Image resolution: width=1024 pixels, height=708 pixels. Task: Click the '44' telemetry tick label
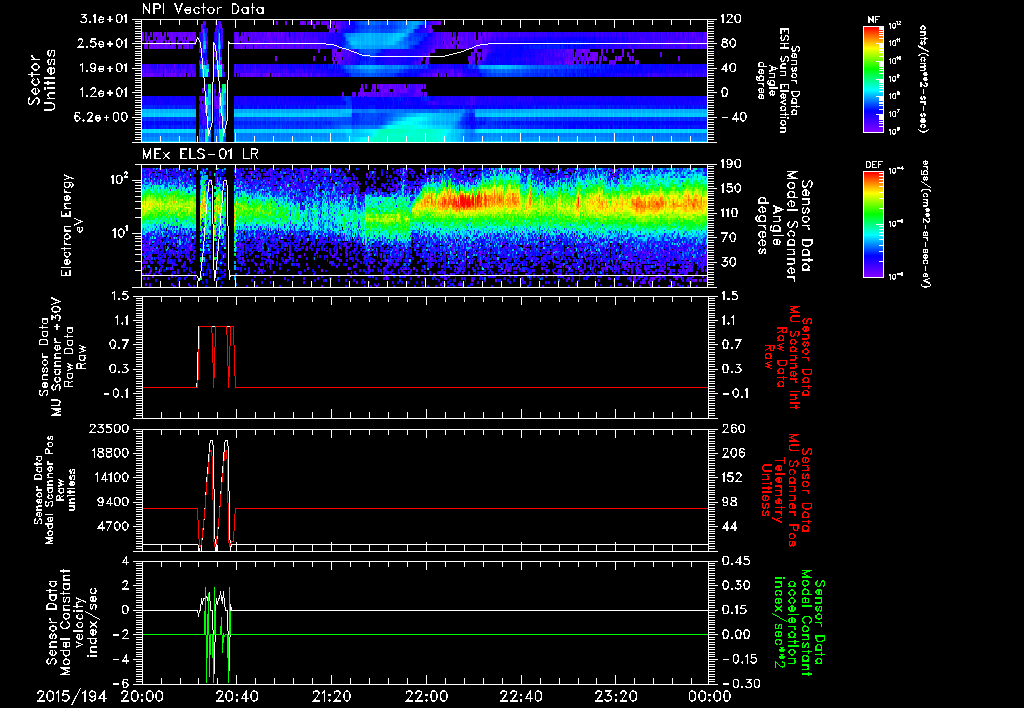coord(727,526)
